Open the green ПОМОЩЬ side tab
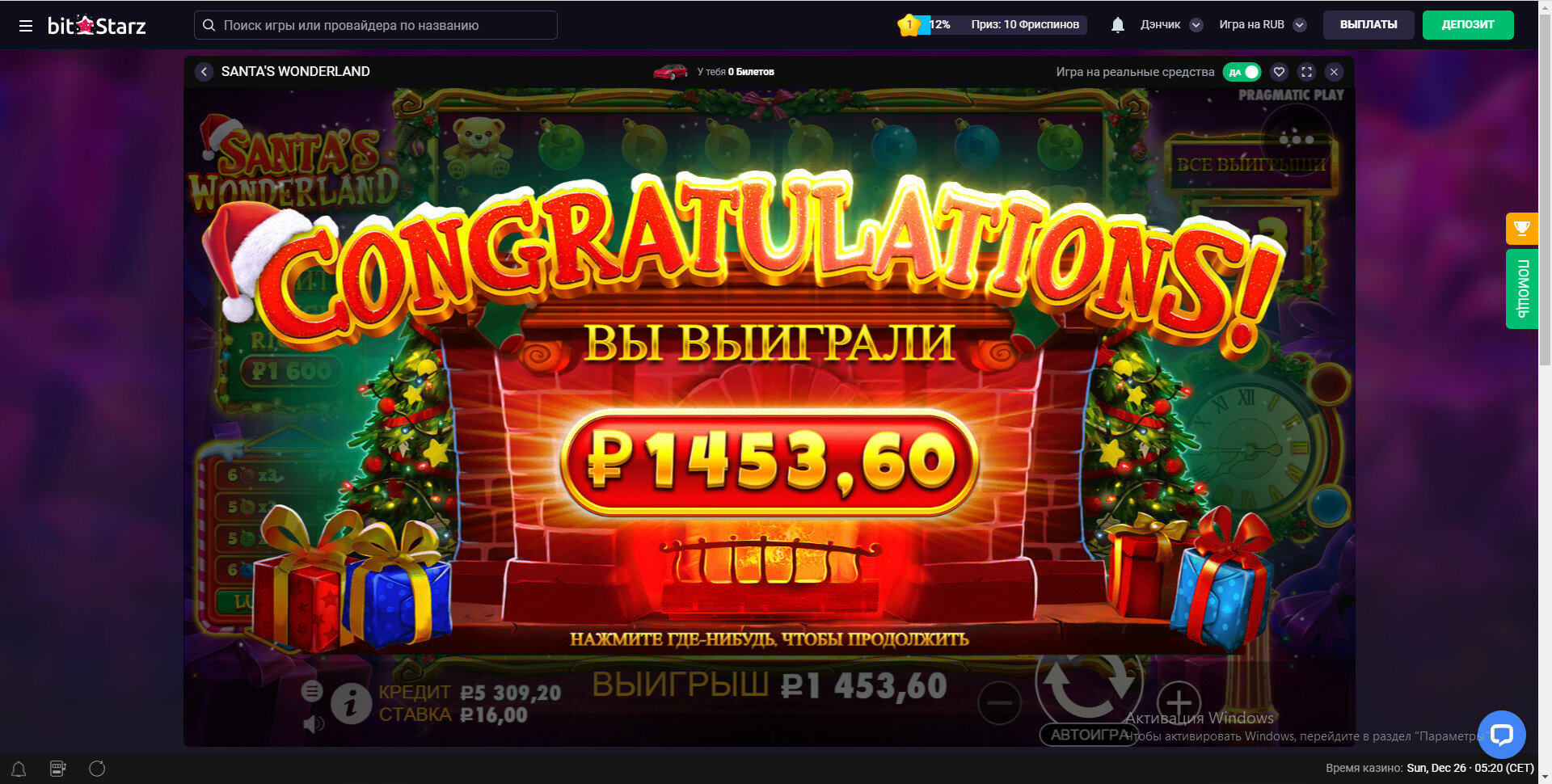1552x784 pixels. [1521, 289]
